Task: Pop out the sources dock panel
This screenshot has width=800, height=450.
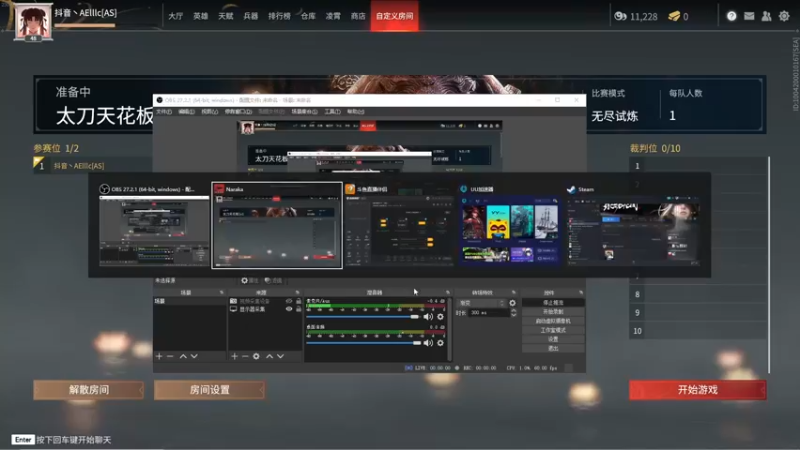Action: 297,292
